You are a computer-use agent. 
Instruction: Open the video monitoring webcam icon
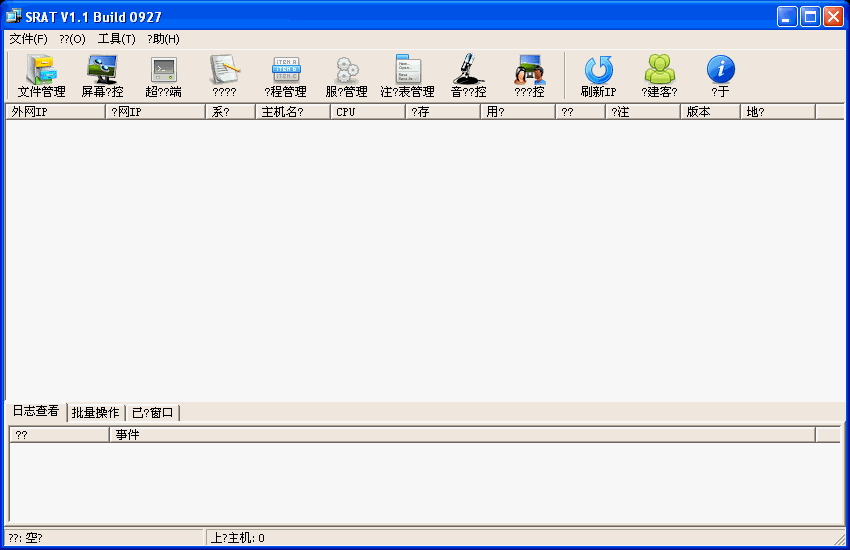tap(529, 76)
